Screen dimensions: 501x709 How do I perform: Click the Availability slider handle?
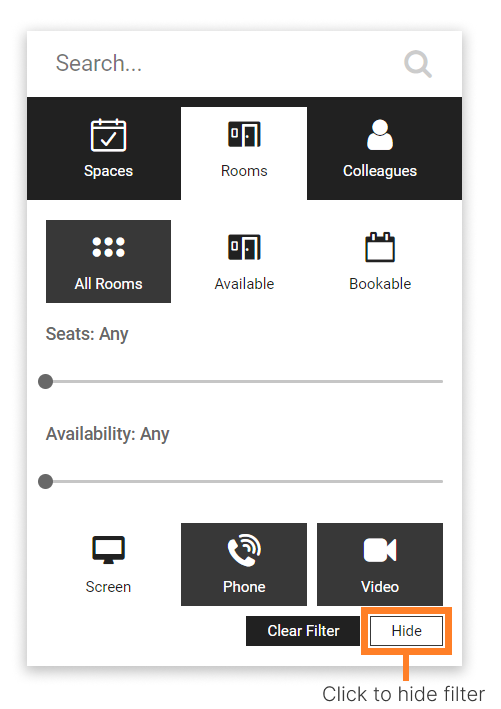[x=45, y=482]
